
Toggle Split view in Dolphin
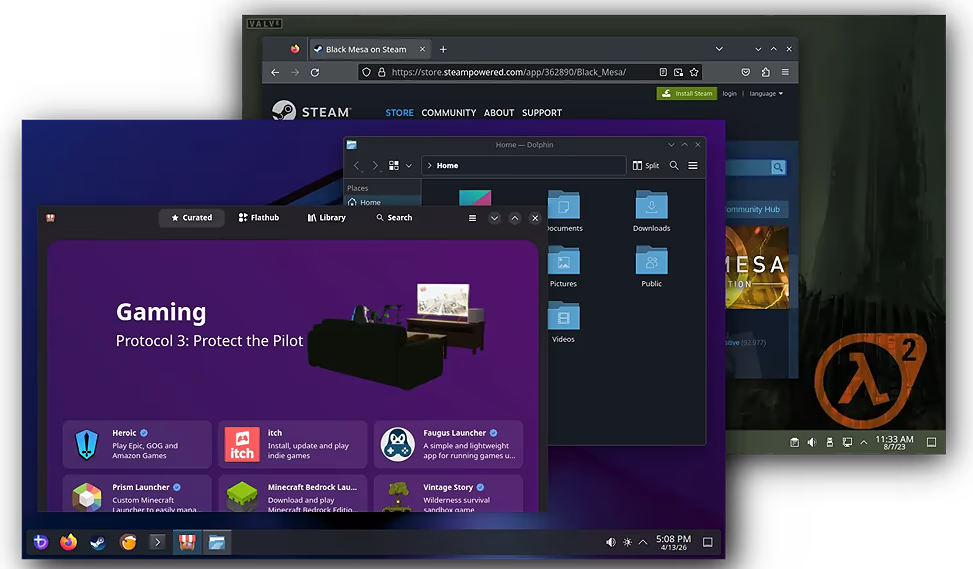(x=646, y=166)
